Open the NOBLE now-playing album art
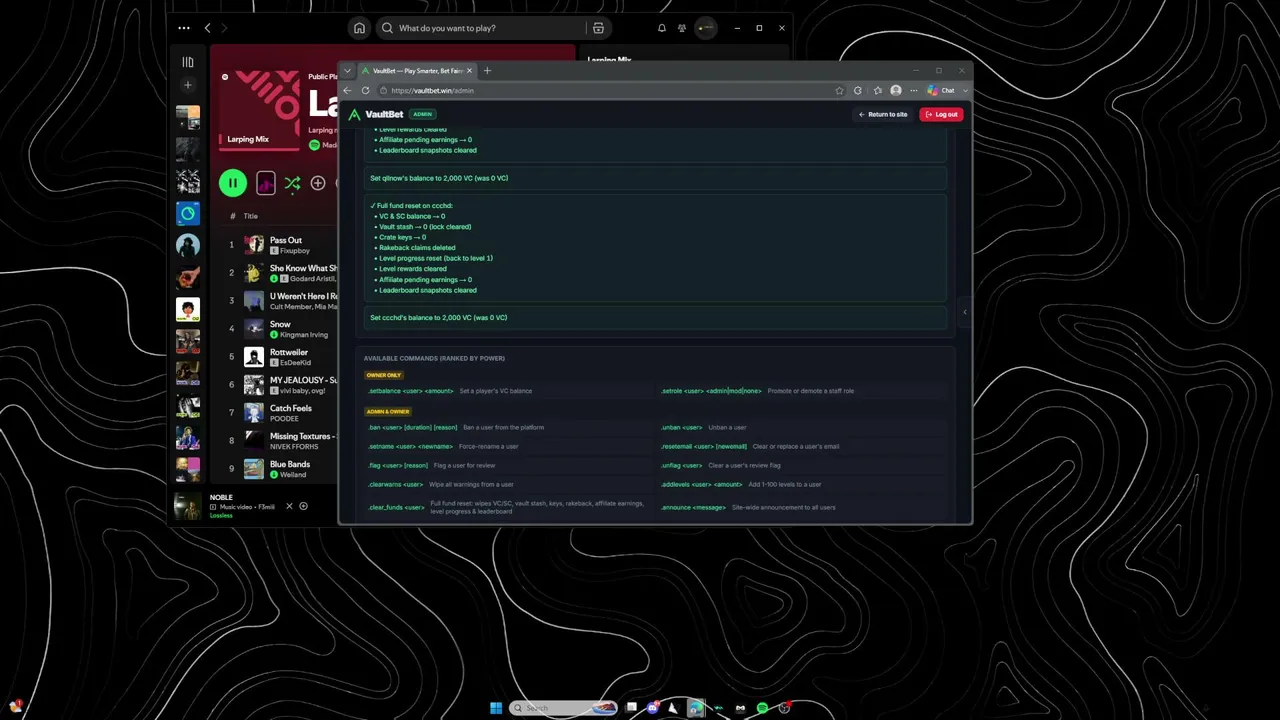1280x720 pixels. (x=188, y=507)
